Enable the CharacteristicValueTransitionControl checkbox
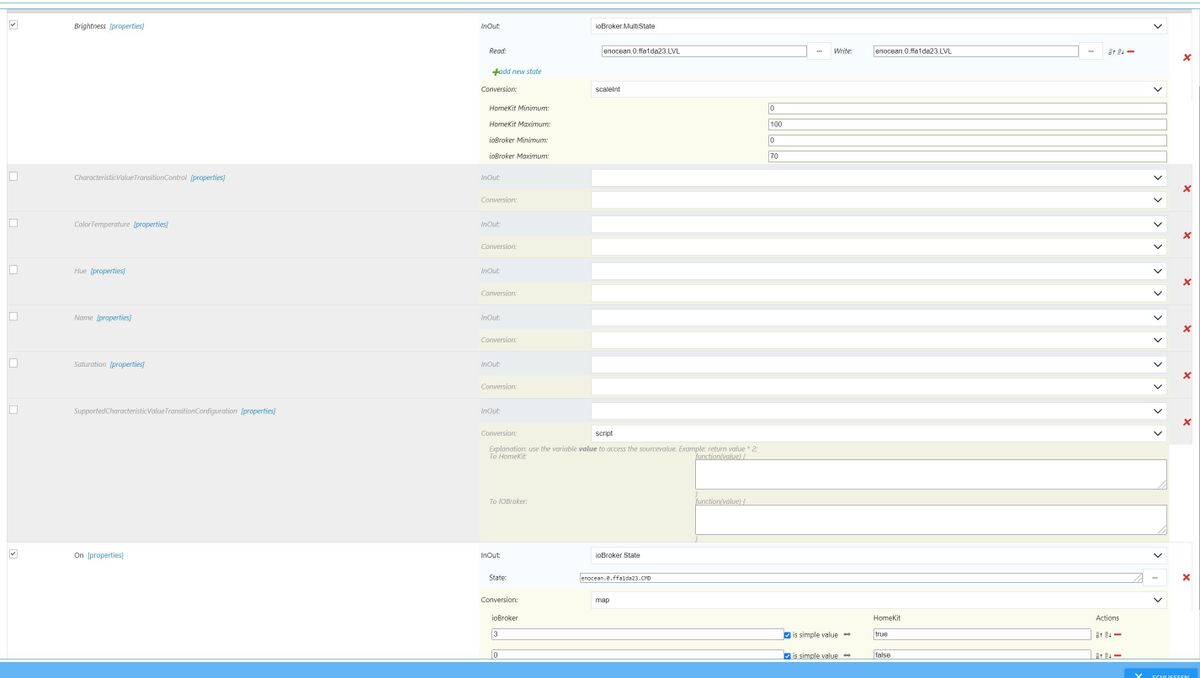This screenshot has width=1200, height=678. tap(13, 177)
